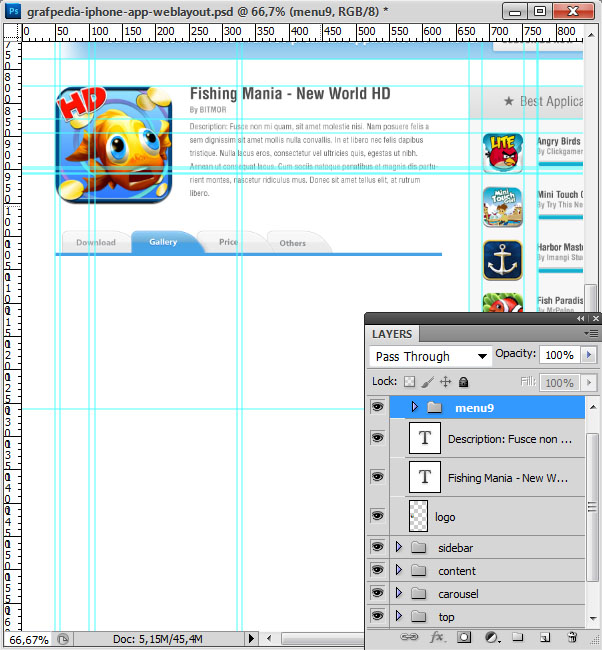Expand the content group
602x650 pixels.
(399, 570)
